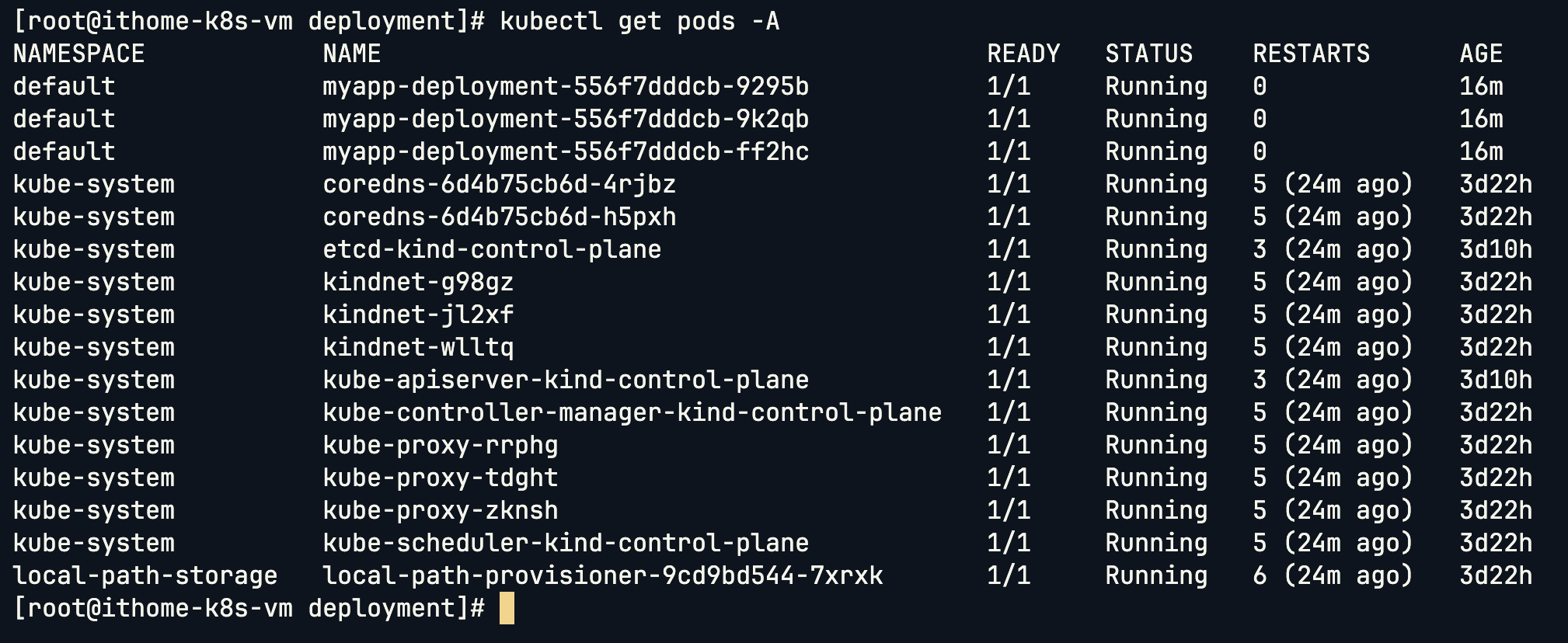The width and height of the screenshot is (1568, 643).
Task: Click the kube-apiserver-kind-control-plane pod name
Action: 566,380
